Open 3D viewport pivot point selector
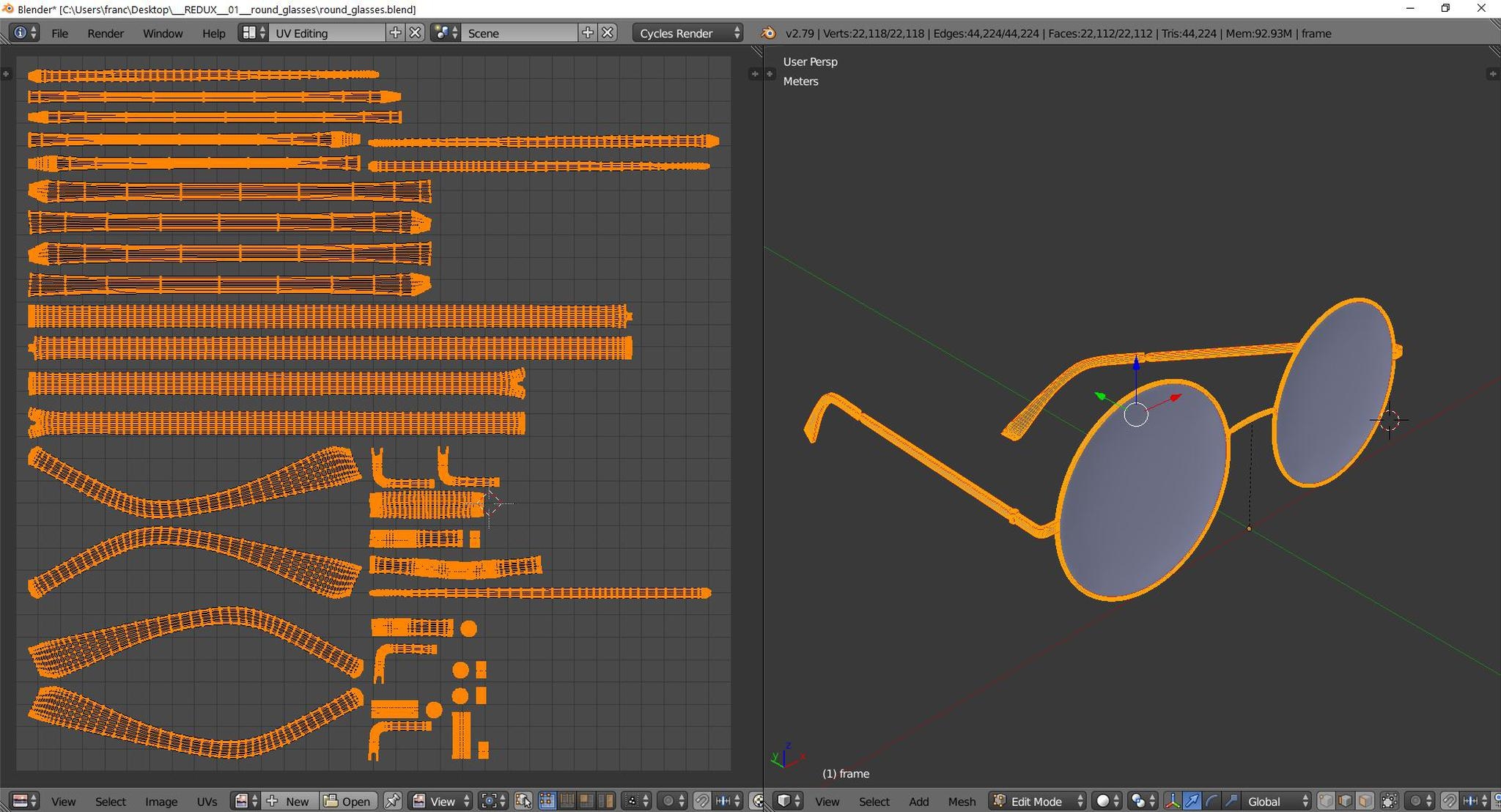The width and height of the screenshot is (1501, 812). coord(1142,801)
